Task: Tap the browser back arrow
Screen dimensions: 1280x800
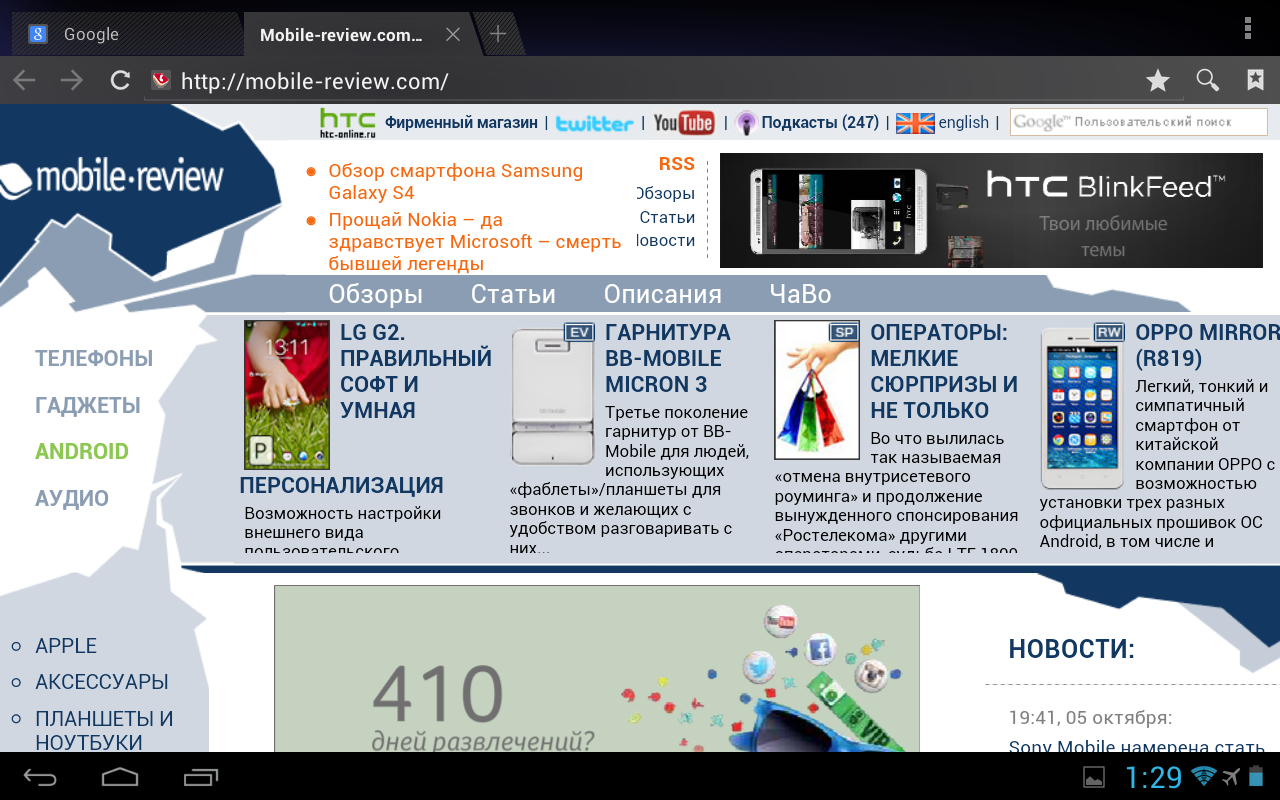Action: pyautogui.click(x=24, y=81)
